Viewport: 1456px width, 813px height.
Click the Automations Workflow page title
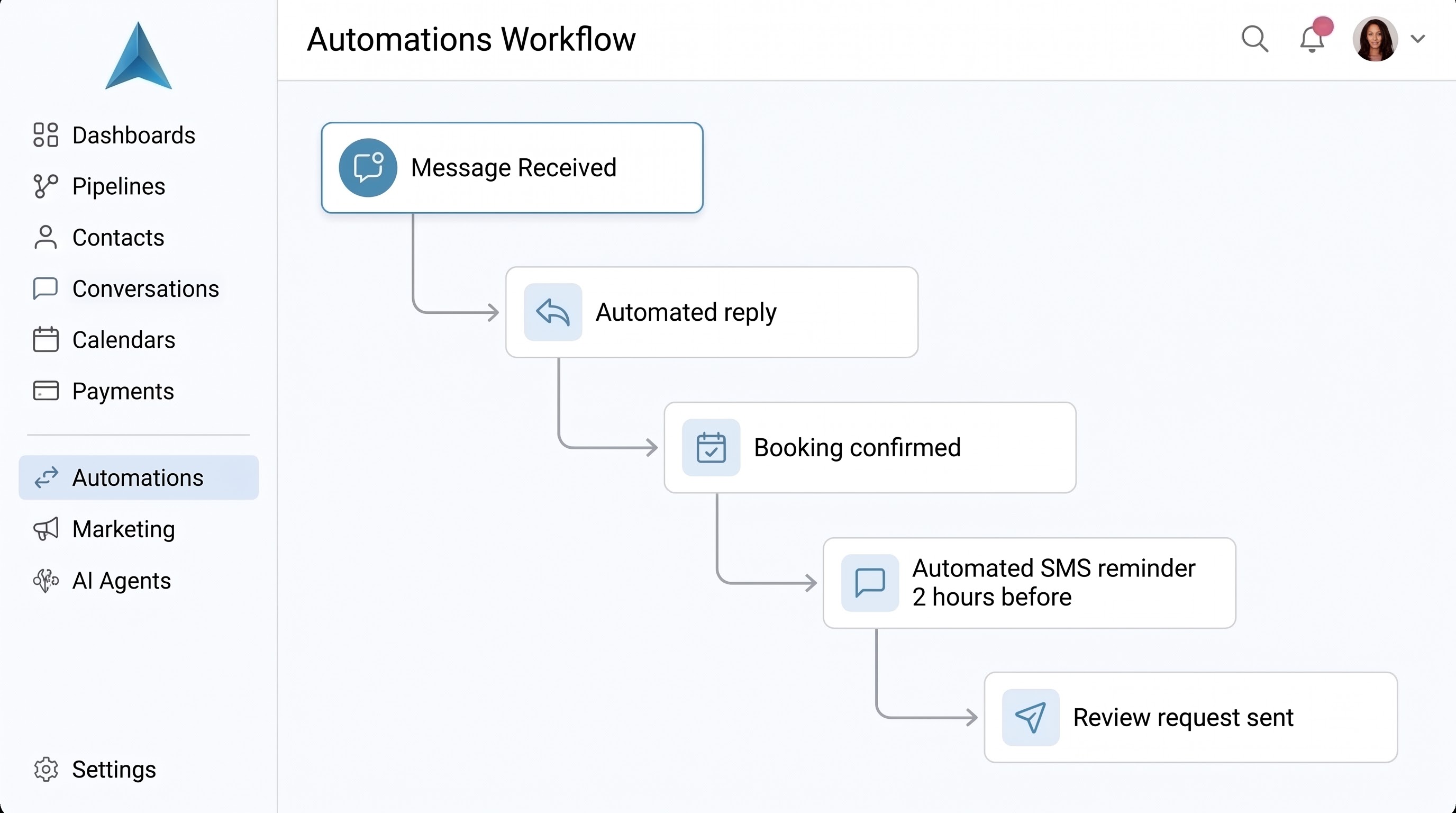point(471,39)
